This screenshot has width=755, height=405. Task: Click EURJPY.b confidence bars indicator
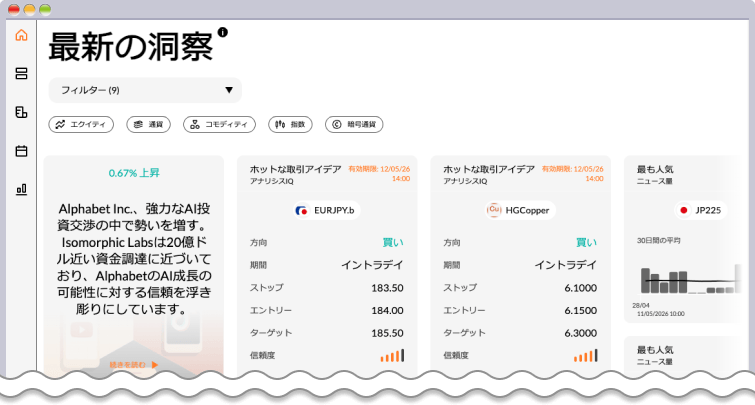(392, 355)
